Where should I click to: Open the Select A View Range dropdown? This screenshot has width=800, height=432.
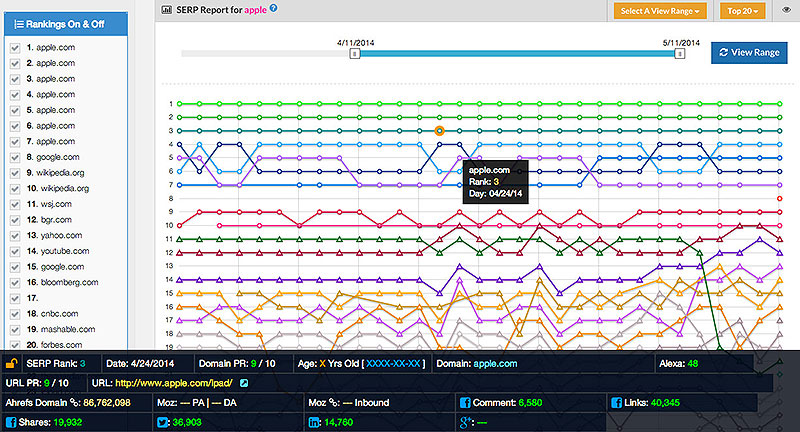pyautogui.click(x=660, y=11)
